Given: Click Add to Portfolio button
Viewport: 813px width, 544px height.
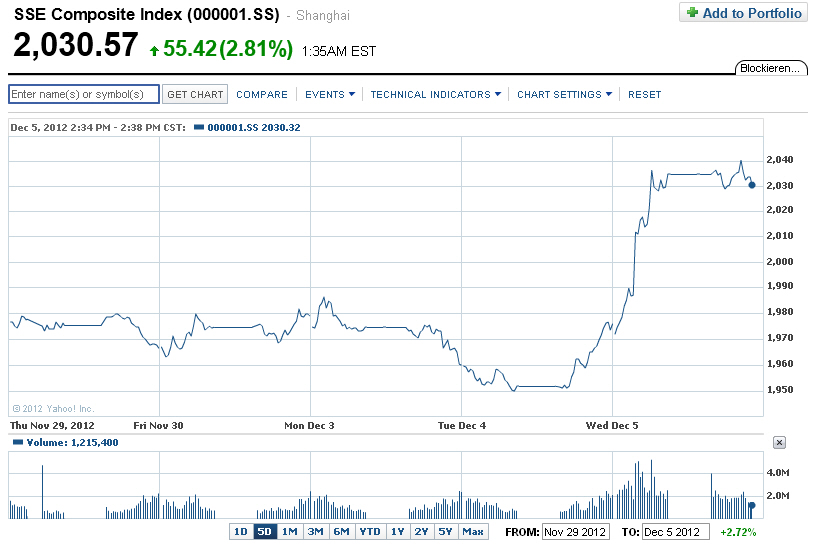Looking at the screenshot, I should click(x=744, y=12).
